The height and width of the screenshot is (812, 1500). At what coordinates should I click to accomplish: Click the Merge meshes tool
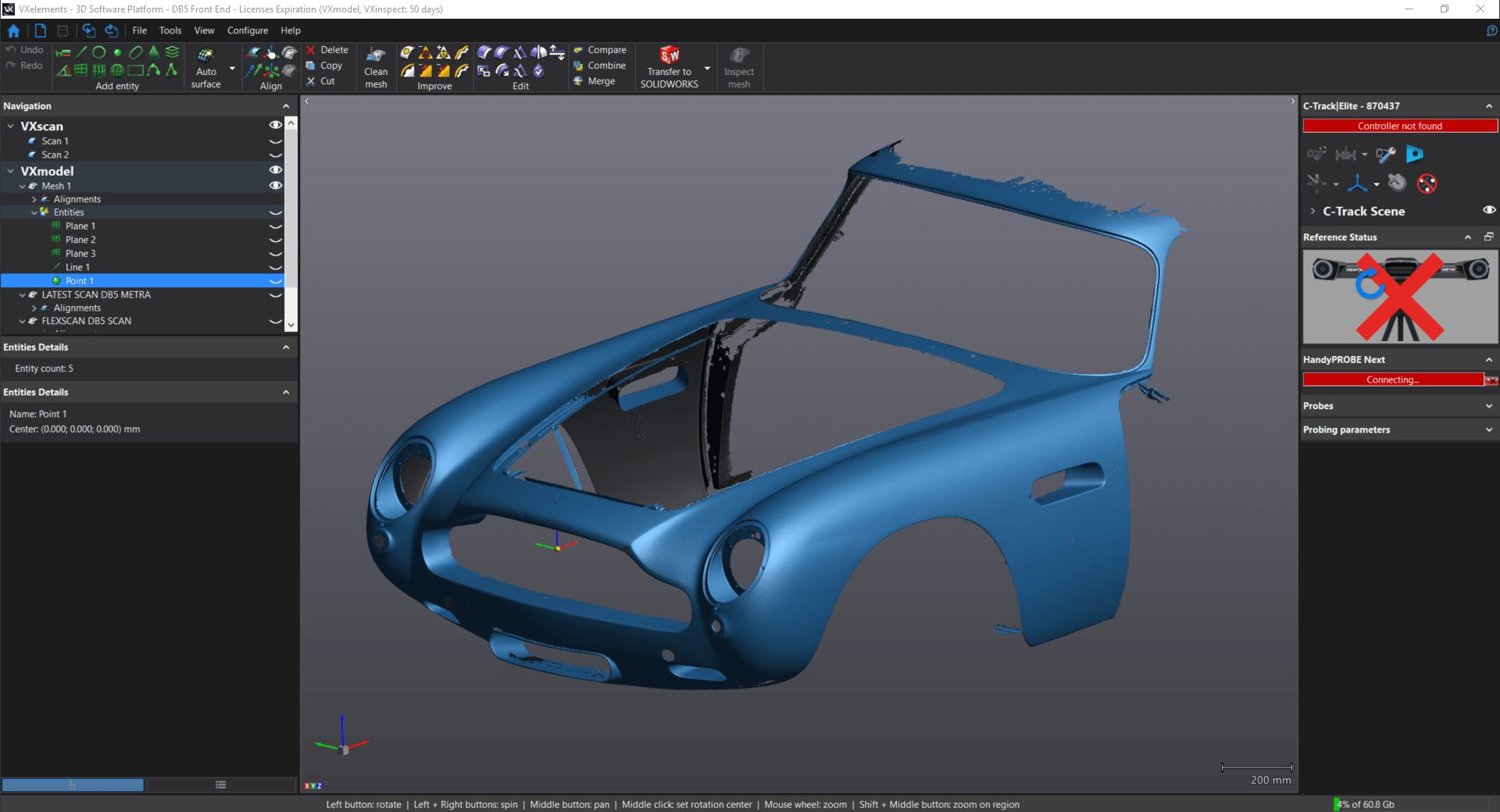point(595,81)
